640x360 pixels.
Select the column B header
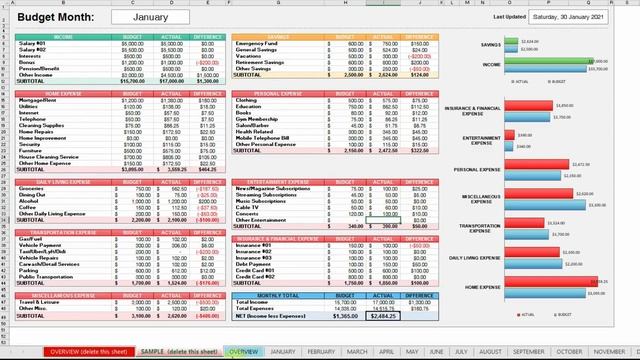tap(63, 2)
